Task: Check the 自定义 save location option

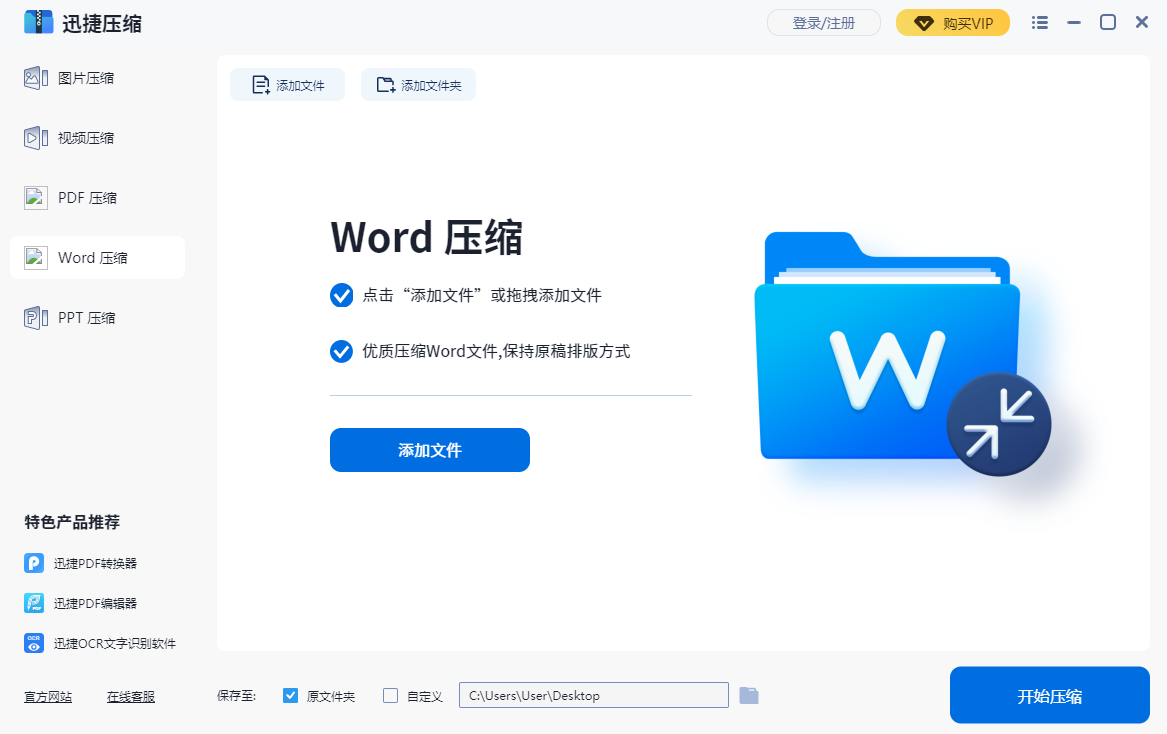Action: (x=389, y=695)
